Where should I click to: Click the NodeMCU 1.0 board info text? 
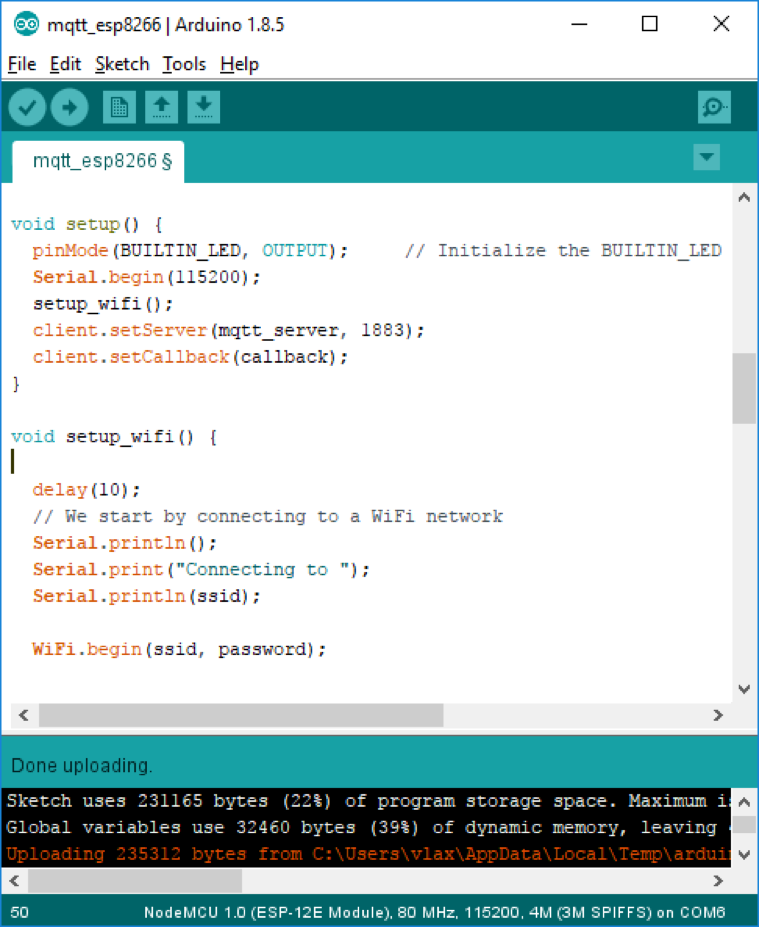pos(434,912)
